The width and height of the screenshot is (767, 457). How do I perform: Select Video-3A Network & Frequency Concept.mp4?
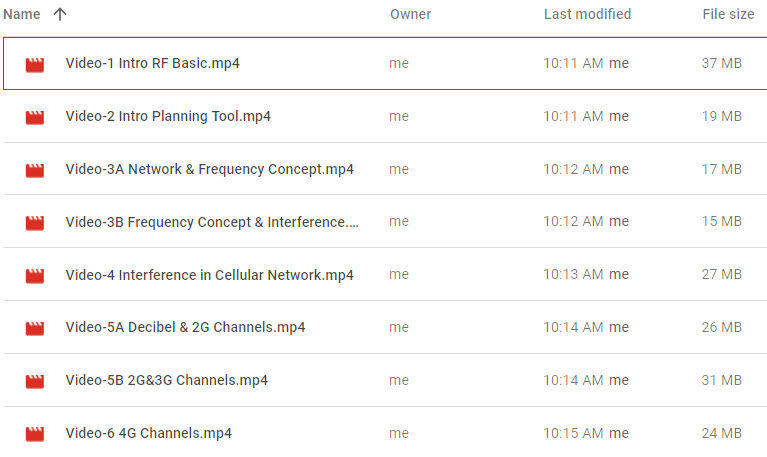coord(209,170)
